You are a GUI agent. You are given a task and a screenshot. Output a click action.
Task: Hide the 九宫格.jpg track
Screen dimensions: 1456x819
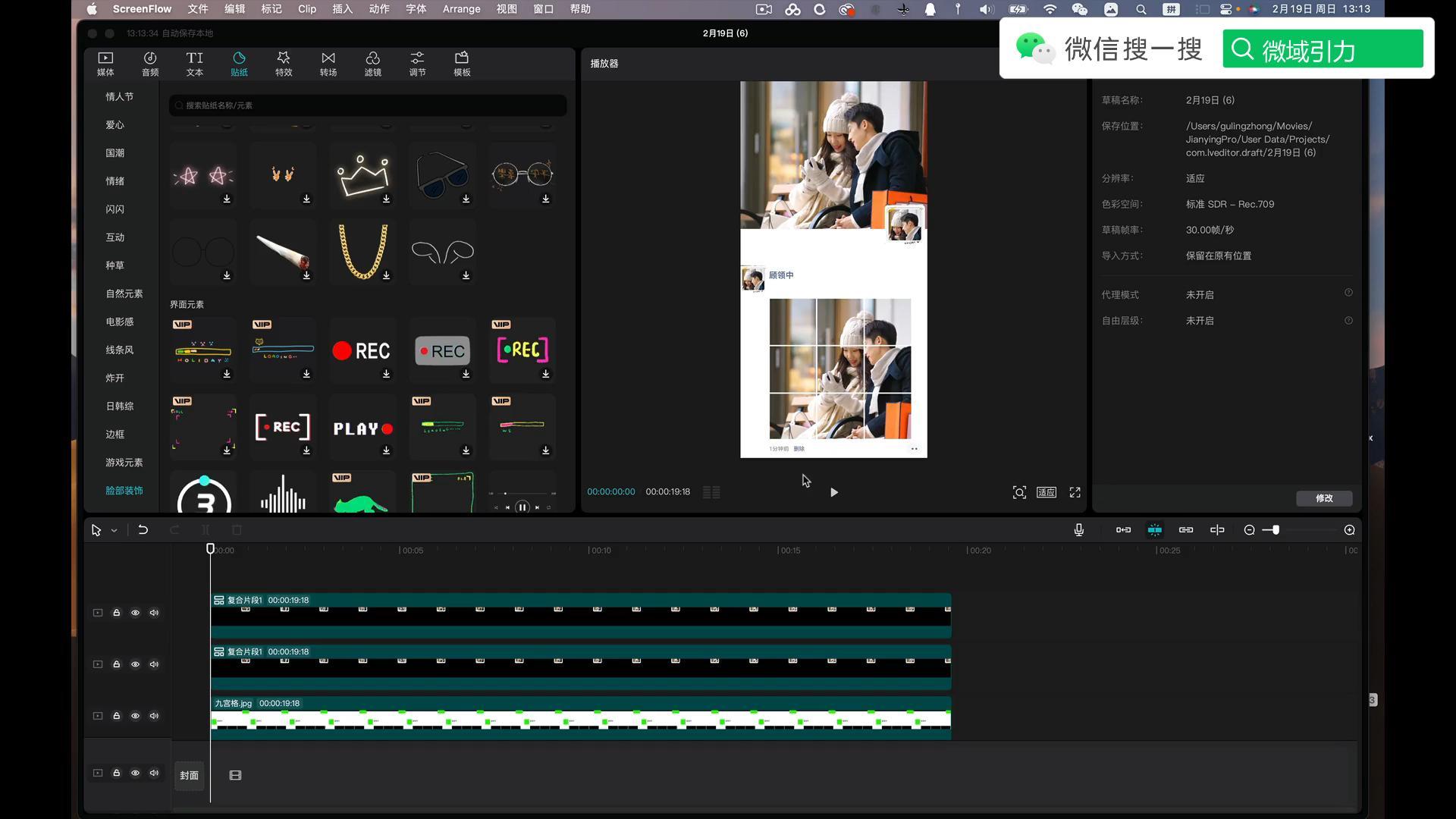coord(135,716)
